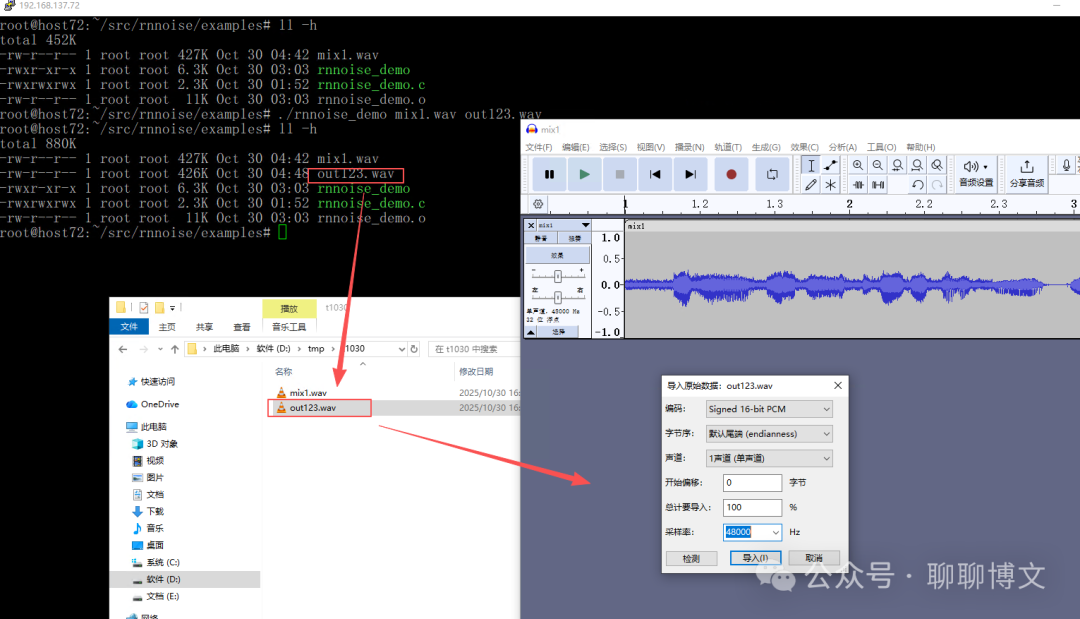The width and height of the screenshot is (1080, 619).
Task: Skip to start of the track
Action: pos(655,174)
